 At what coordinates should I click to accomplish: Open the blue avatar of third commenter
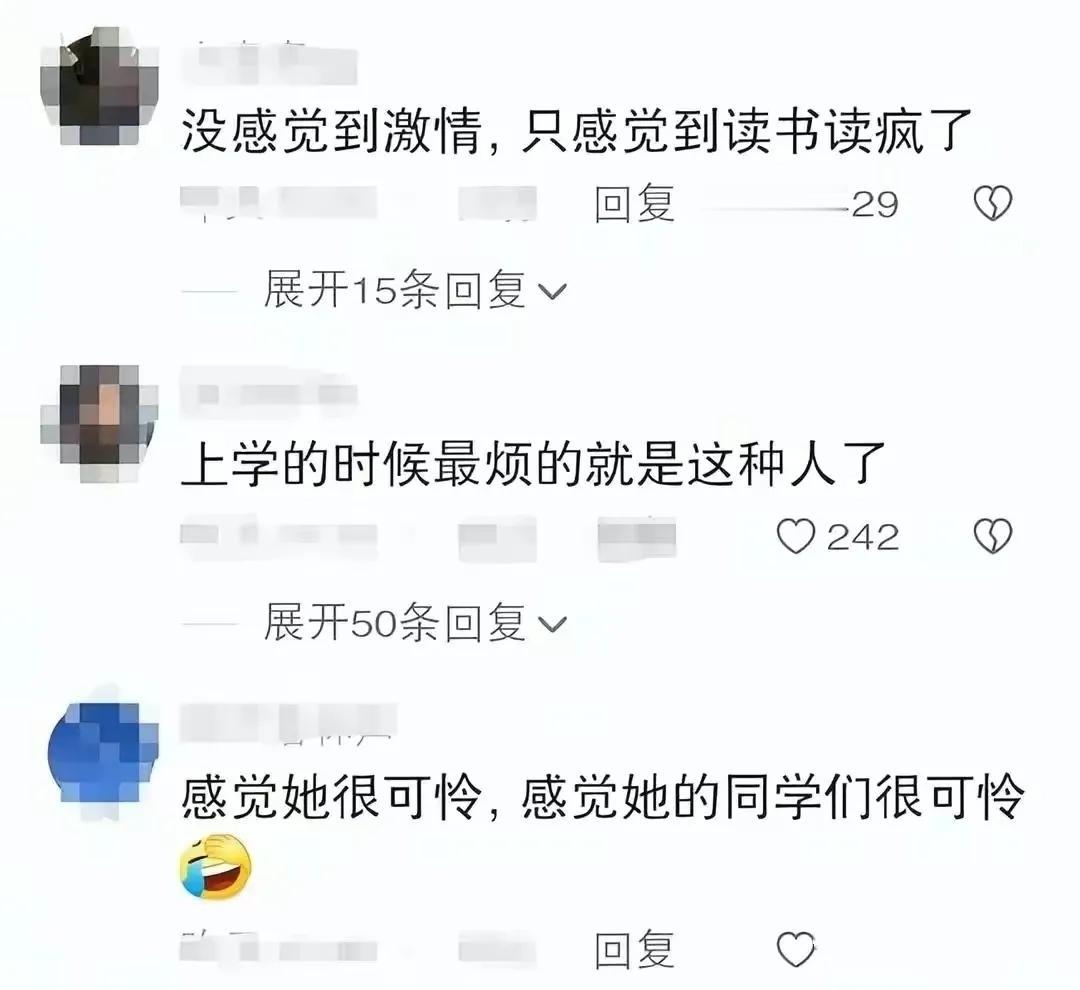pyautogui.click(x=102, y=753)
